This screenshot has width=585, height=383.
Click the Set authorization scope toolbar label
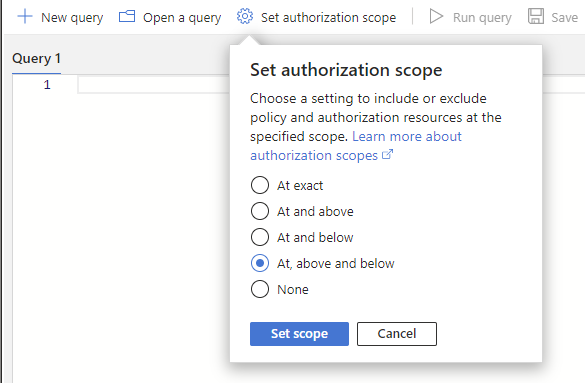(x=328, y=18)
